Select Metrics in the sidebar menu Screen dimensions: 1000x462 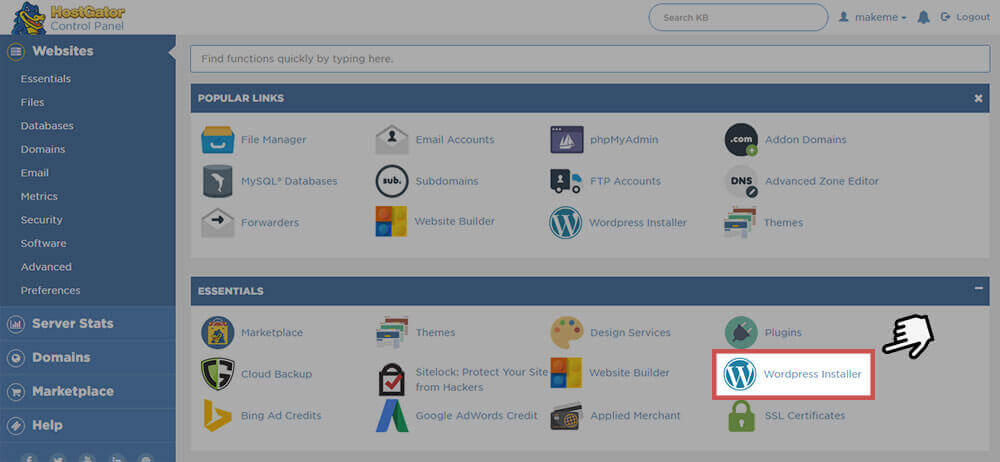(x=39, y=197)
